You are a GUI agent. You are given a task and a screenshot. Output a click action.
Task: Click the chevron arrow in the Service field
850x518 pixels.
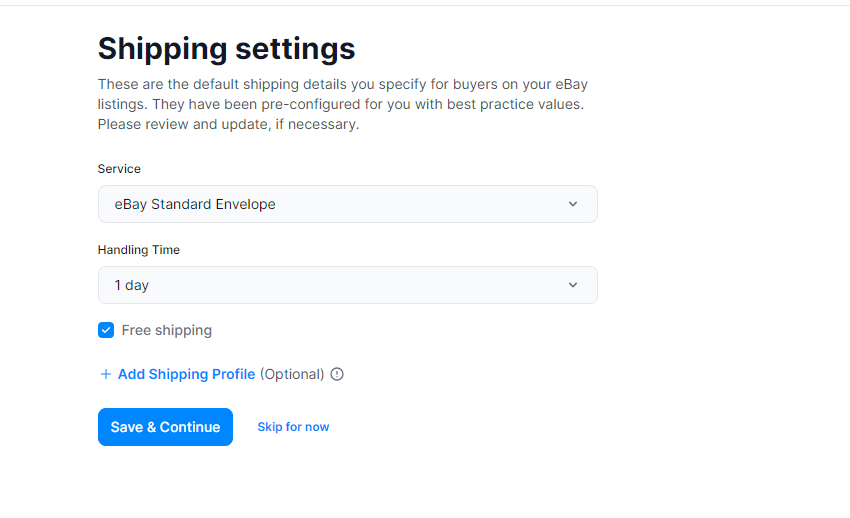point(572,204)
